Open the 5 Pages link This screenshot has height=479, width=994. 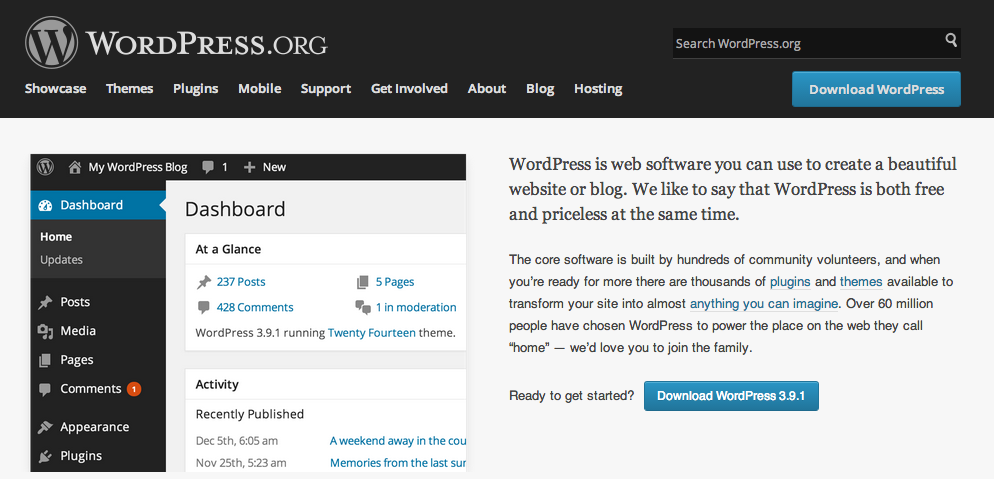point(394,282)
